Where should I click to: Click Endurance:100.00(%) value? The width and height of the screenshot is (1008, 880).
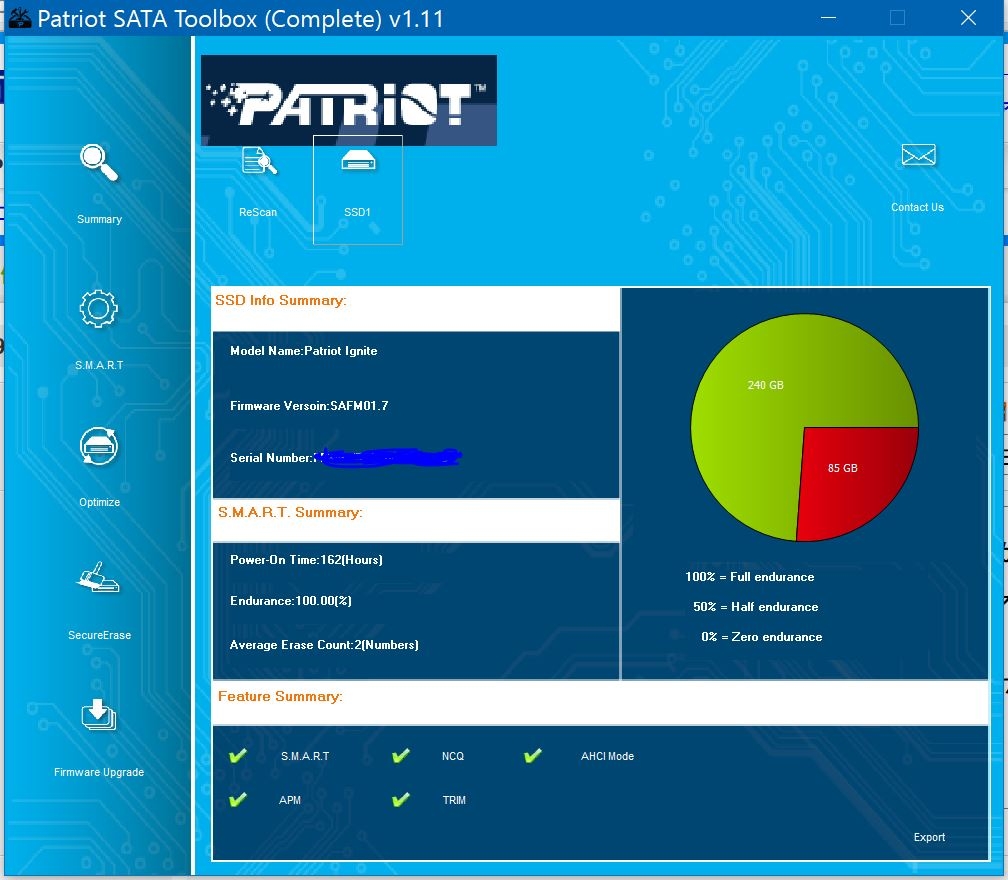coord(291,601)
